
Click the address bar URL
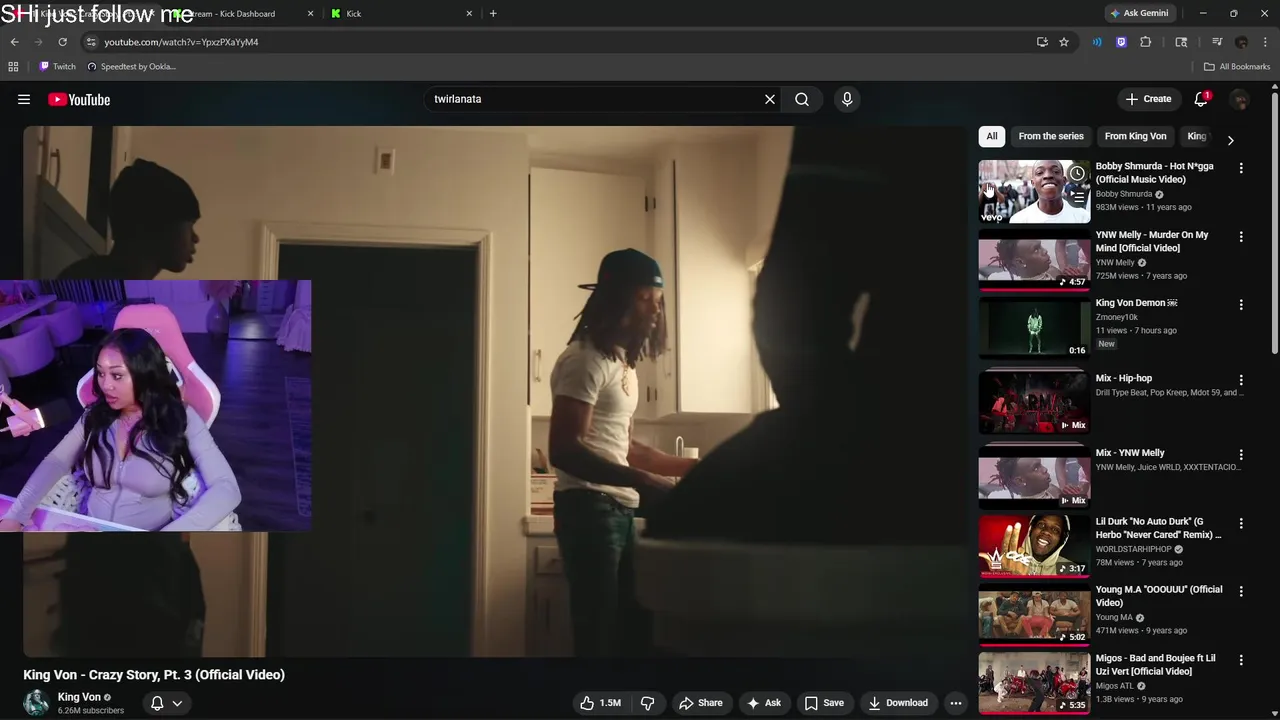click(181, 42)
